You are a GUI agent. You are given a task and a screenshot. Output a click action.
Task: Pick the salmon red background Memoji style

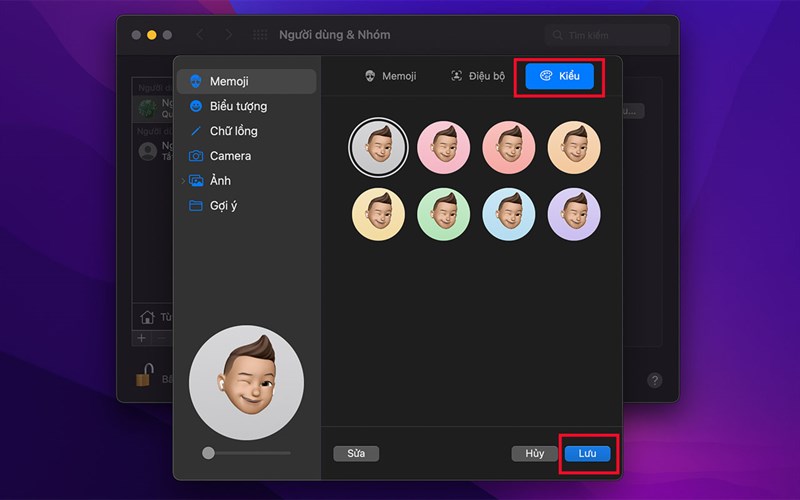(x=509, y=147)
